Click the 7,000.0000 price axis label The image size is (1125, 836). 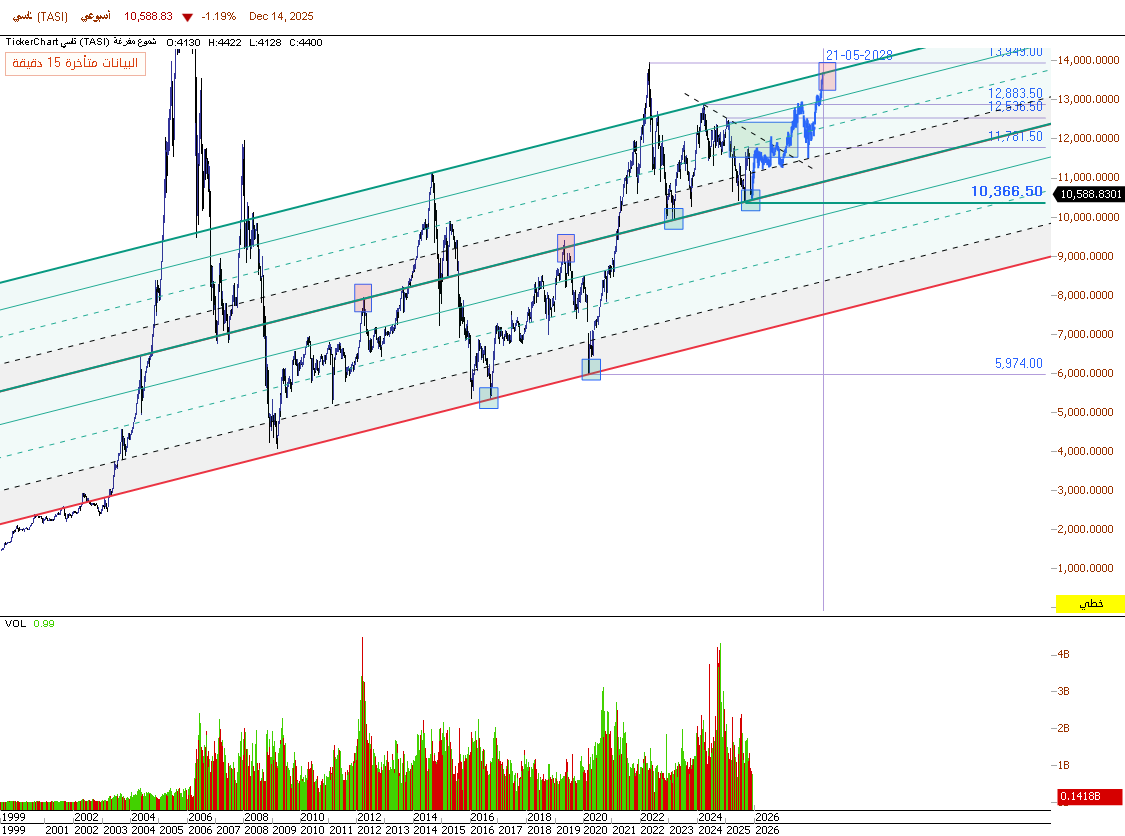1088,334
